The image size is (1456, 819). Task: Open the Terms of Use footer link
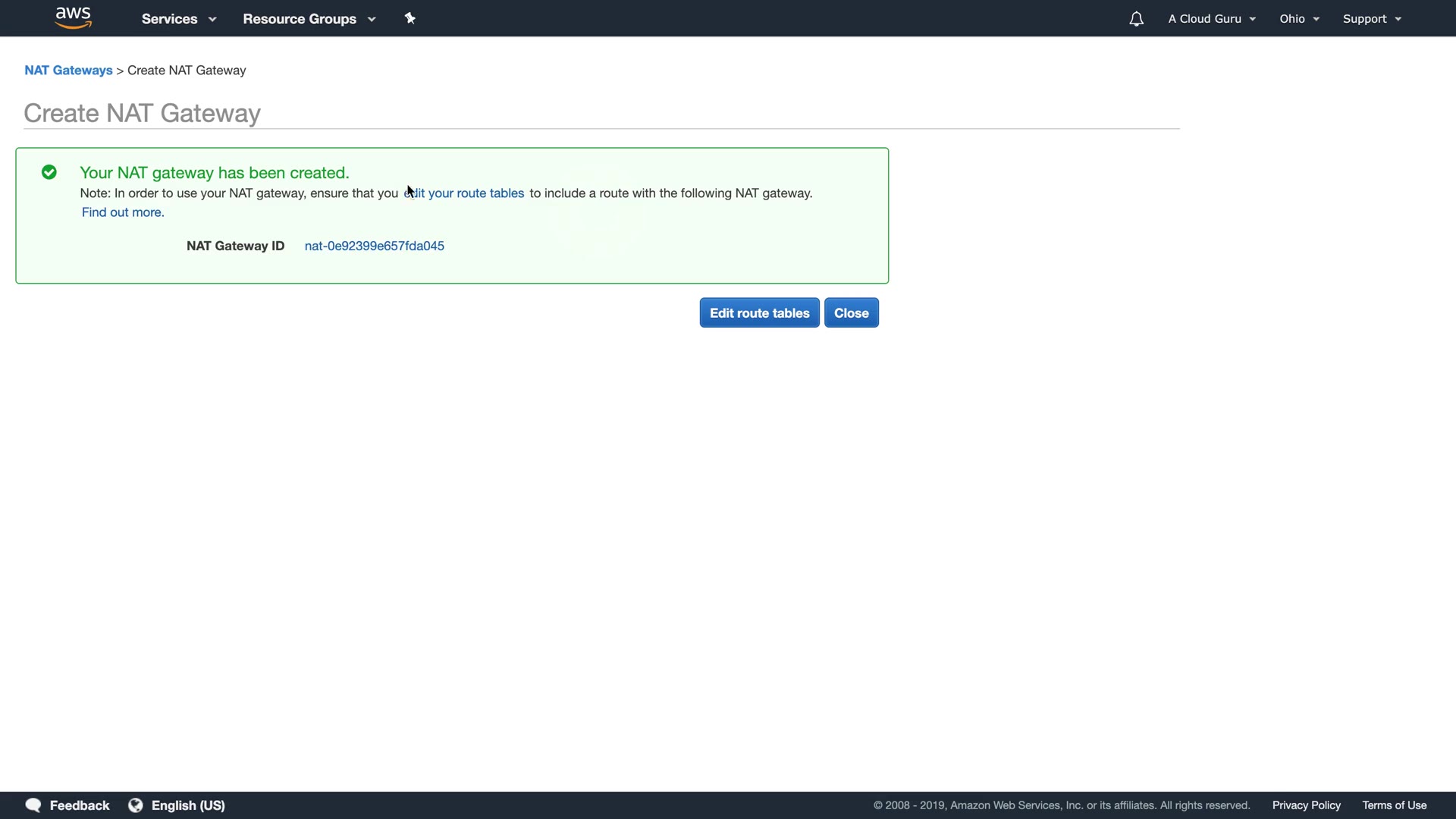click(1394, 805)
